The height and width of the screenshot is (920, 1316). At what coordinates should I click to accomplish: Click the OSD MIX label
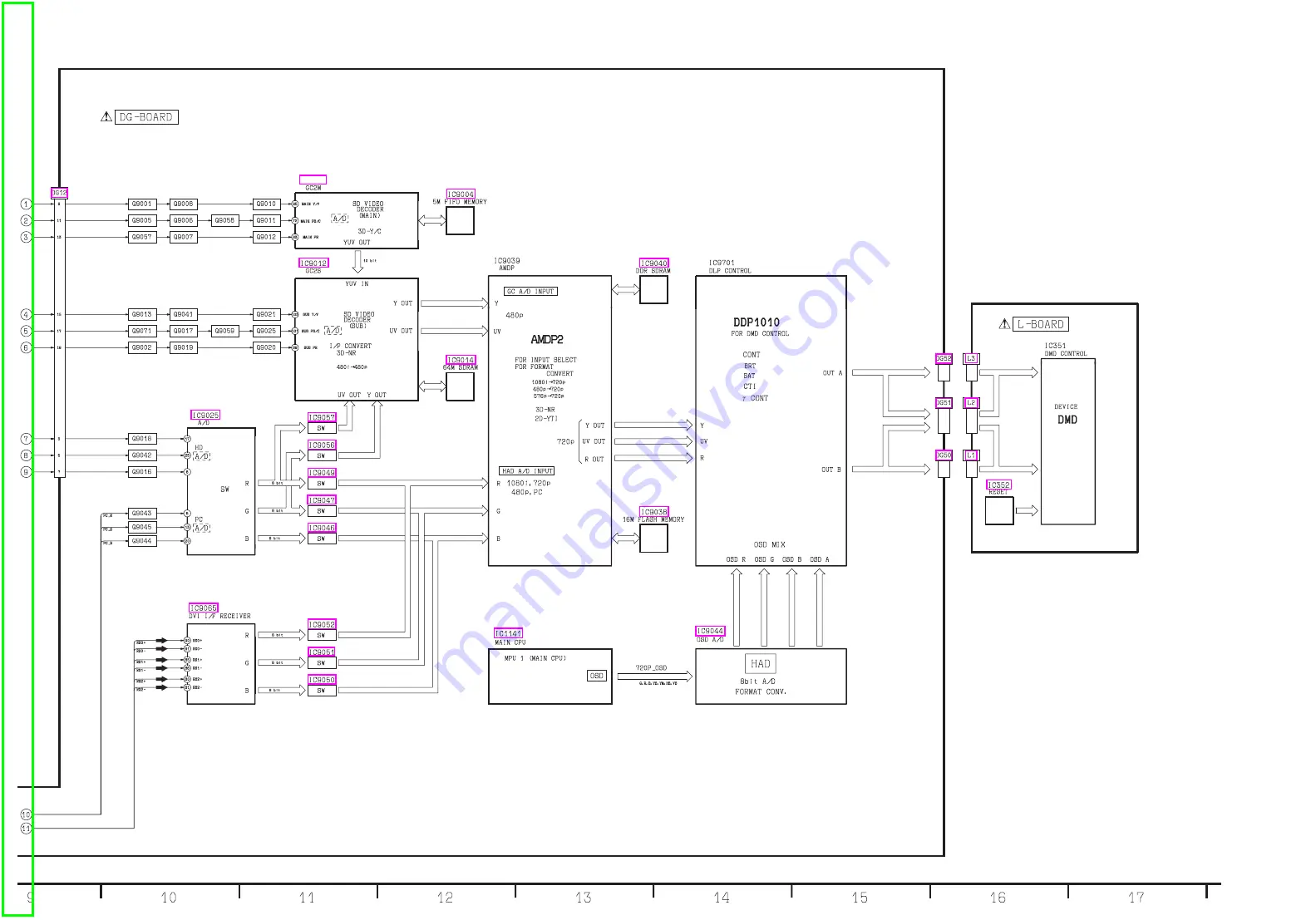click(769, 545)
